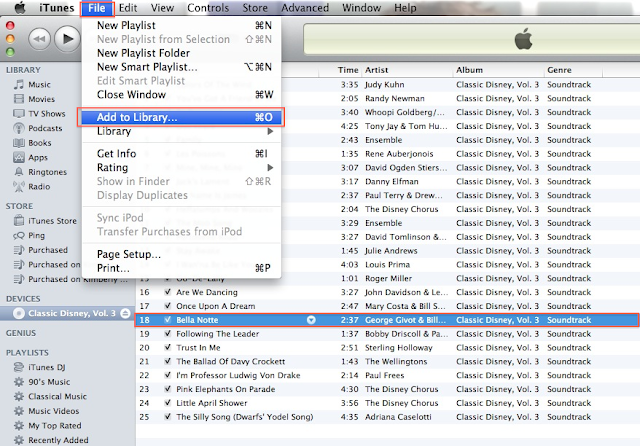Expand the Library submenu

click(x=181, y=131)
